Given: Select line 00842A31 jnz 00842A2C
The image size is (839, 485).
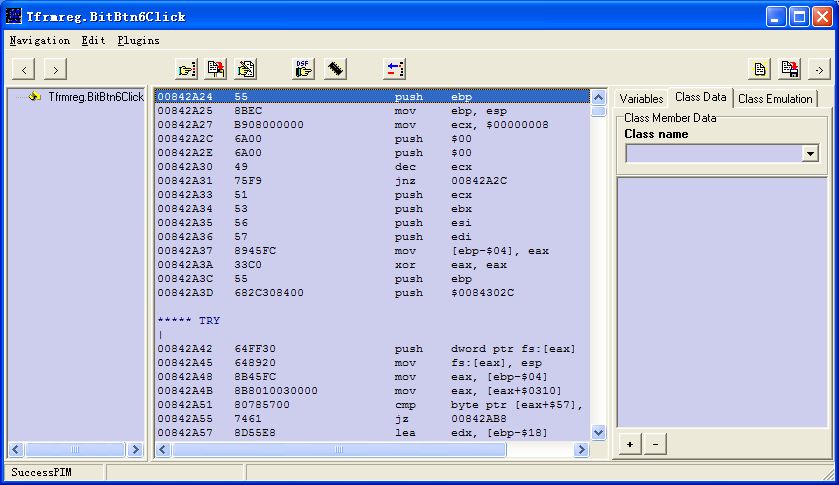Looking at the screenshot, I should [x=372, y=180].
